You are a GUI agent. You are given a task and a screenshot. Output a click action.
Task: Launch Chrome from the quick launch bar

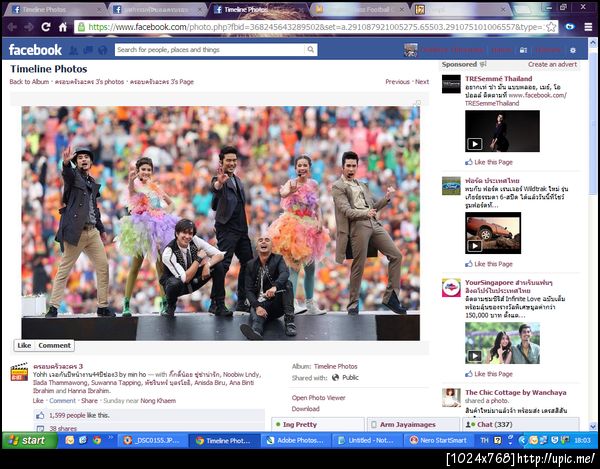tap(97, 440)
